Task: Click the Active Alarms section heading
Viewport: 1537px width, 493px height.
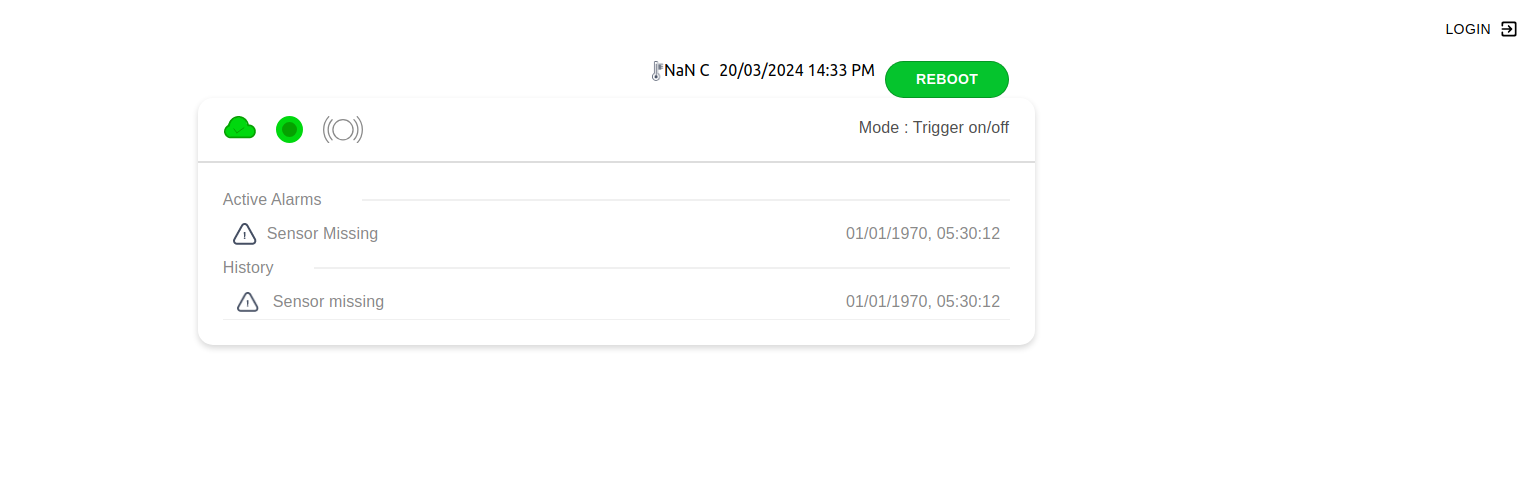Action: 272,200
